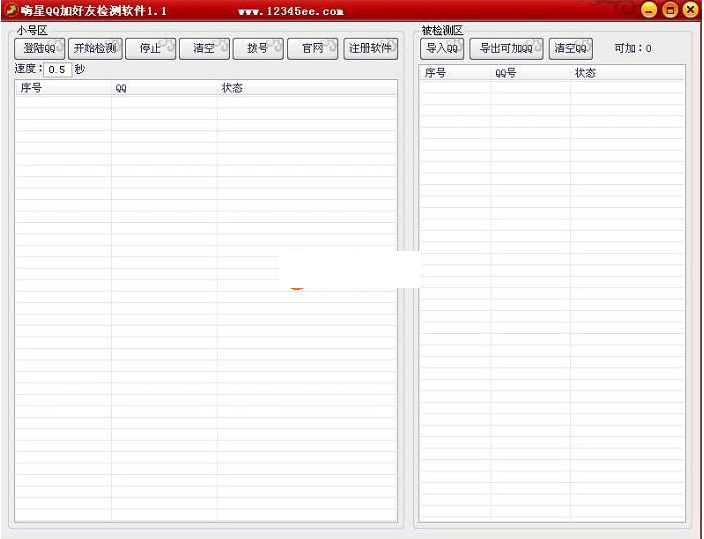The image size is (704, 539).
Task: Click the 拨号 dial button
Action: coord(258,49)
